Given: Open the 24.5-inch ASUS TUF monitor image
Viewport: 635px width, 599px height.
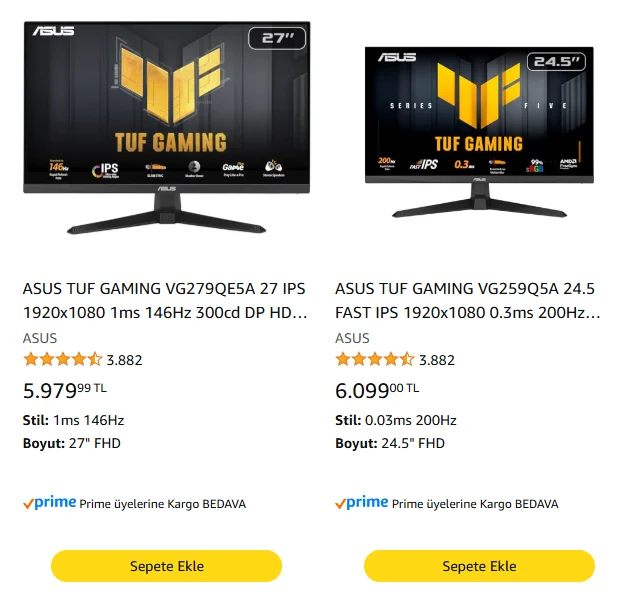Looking at the screenshot, I should click(479, 132).
